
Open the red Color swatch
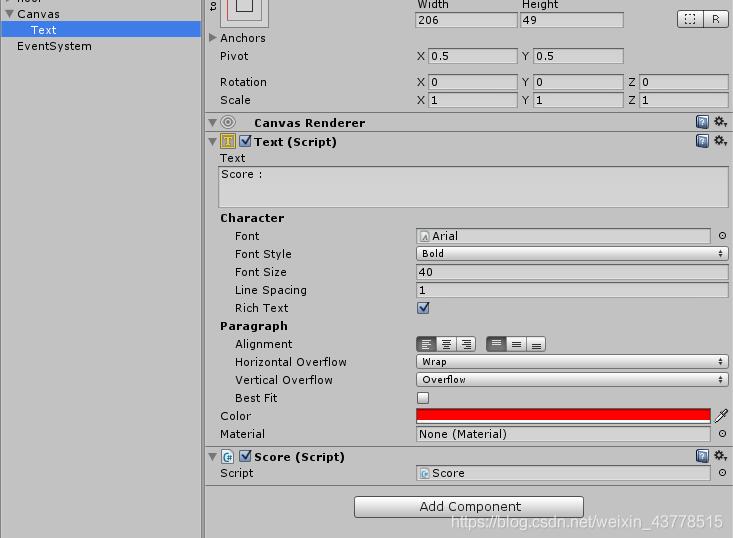pyautogui.click(x=563, y=415)
